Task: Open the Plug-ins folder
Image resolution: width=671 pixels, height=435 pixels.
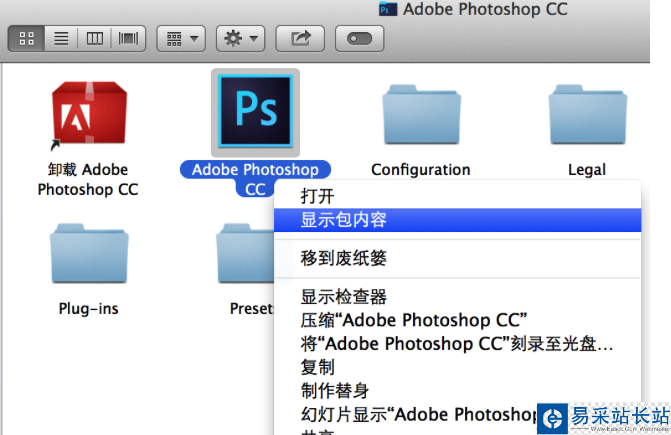Action: pyautogui.click(x=89, y=253)
